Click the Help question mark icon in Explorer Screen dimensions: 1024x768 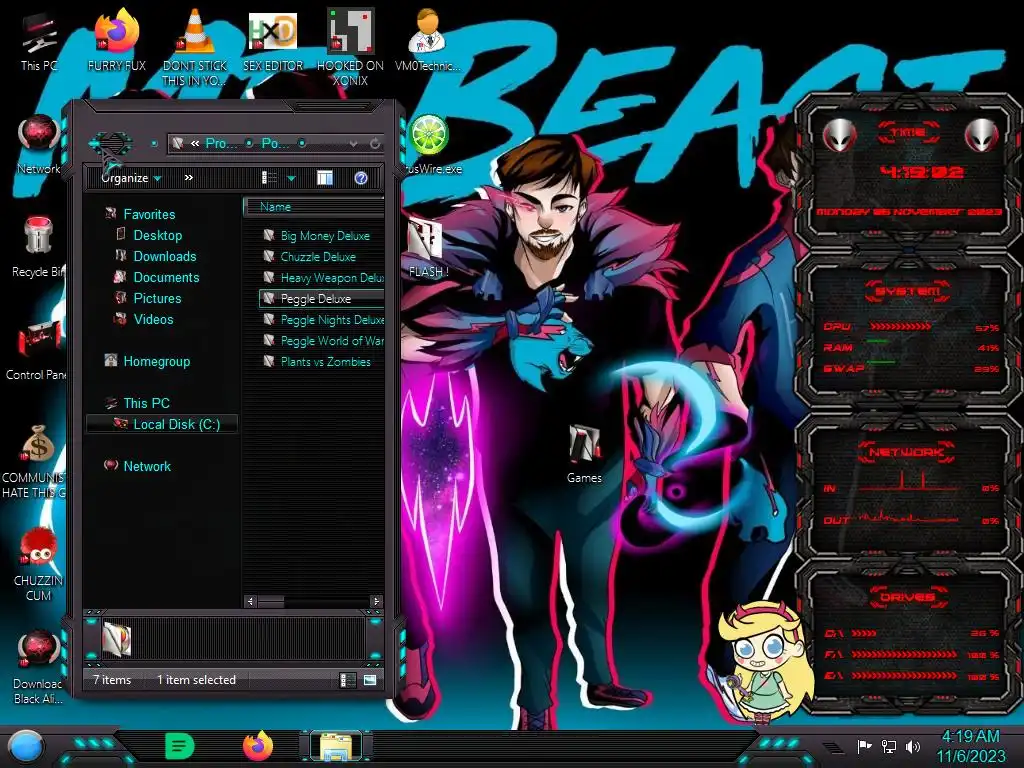[360, 178]
